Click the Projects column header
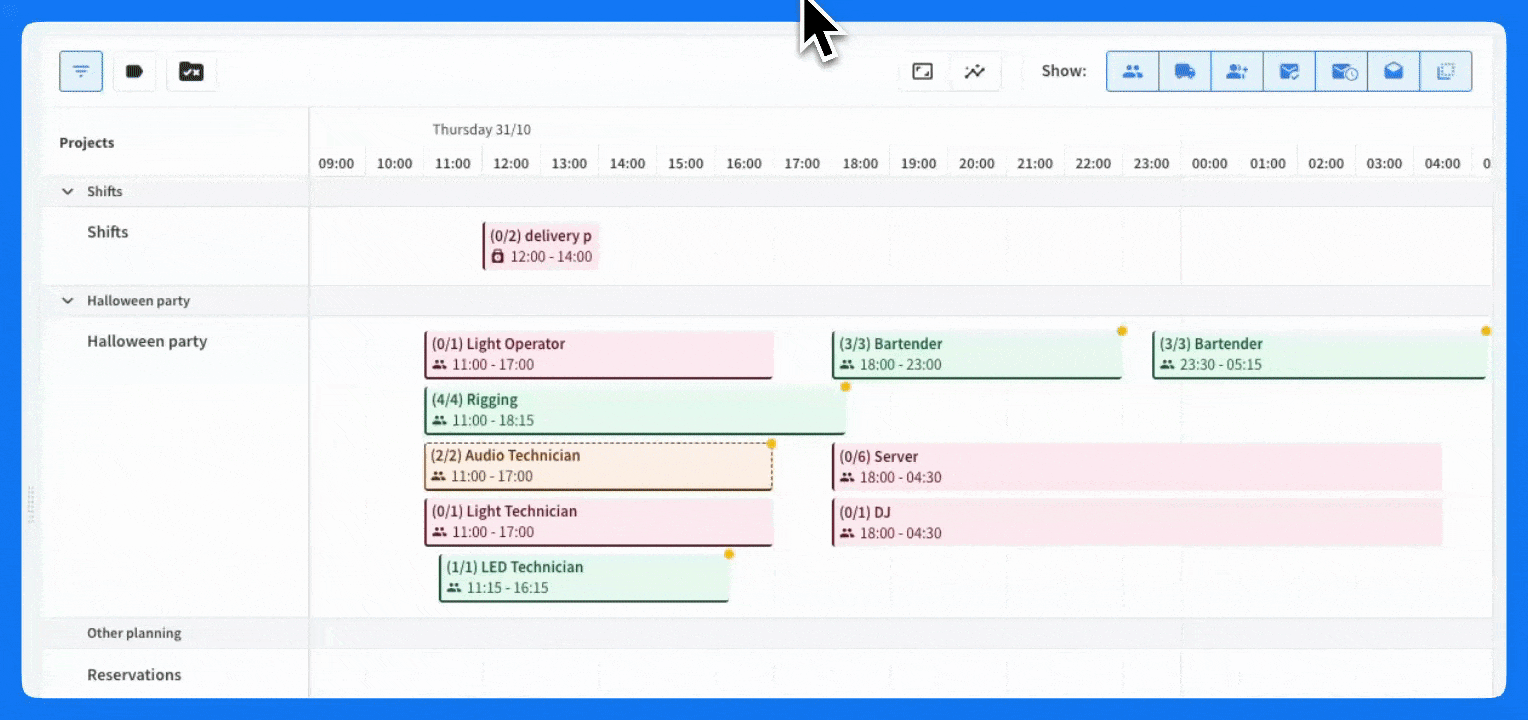The image size is (1528, 720). (x=87, y=142)
